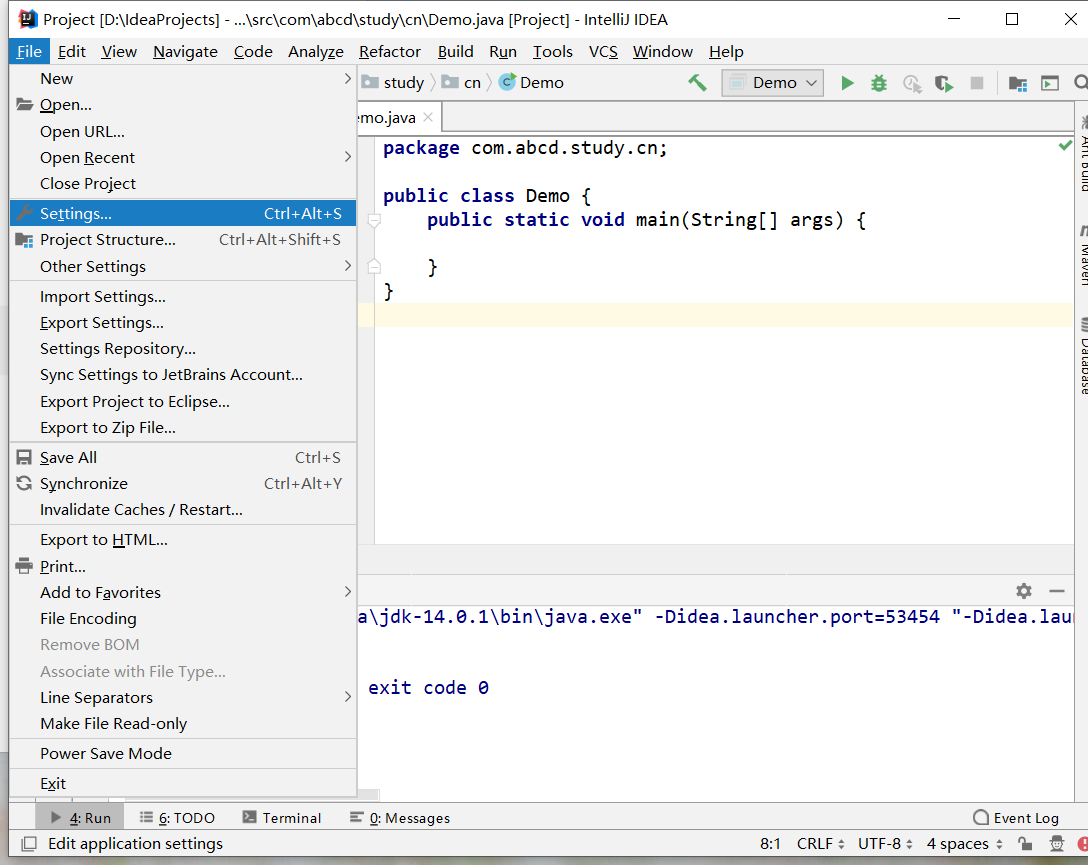This screenshot has height=865, width=1088.
Task: Collapse main method code fold marker
Action: [374, 221]
